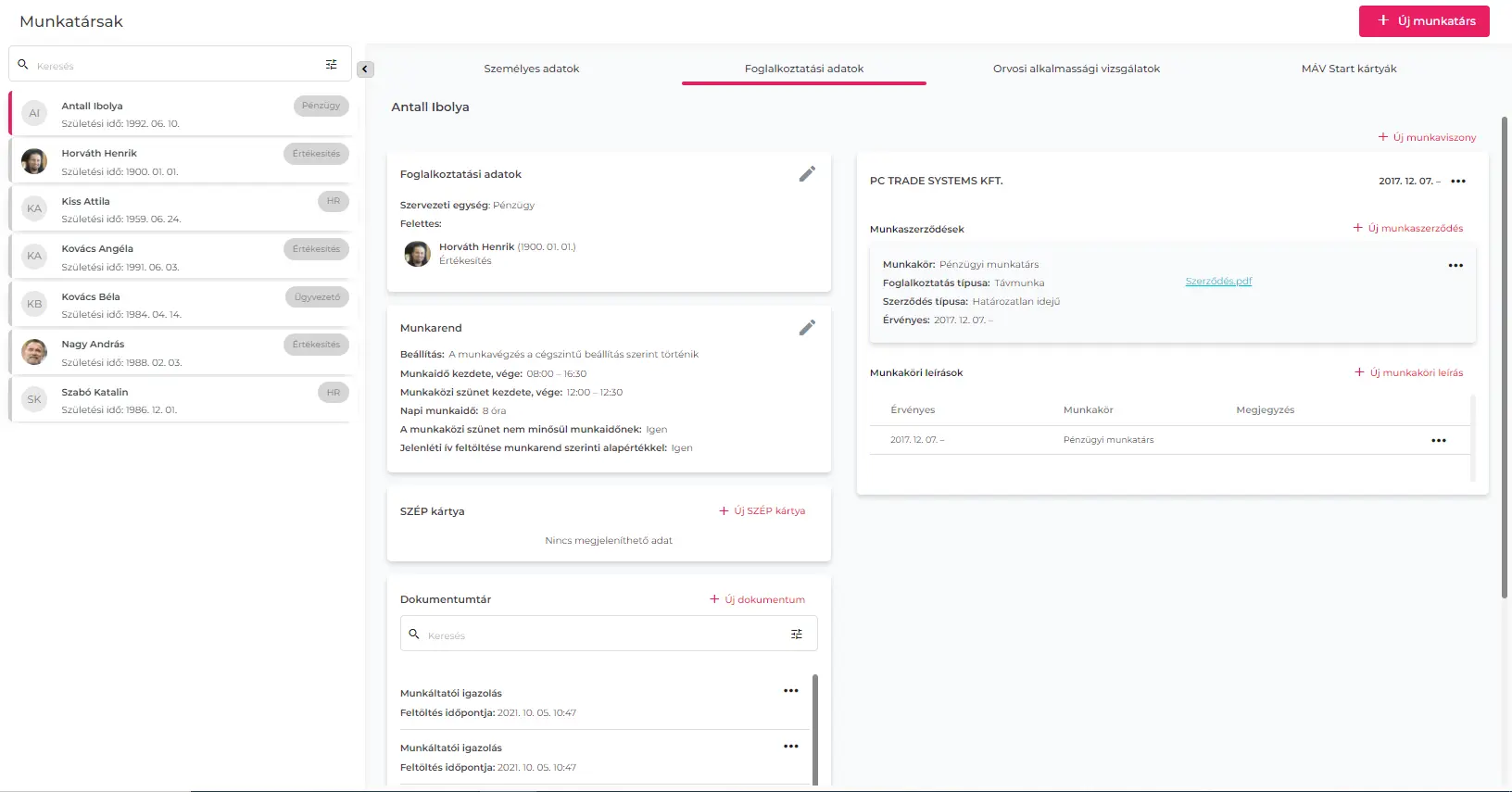Open filter options in employee search bar
The width and height of the screenshot is (1512, 792).
tap(331, 65)
